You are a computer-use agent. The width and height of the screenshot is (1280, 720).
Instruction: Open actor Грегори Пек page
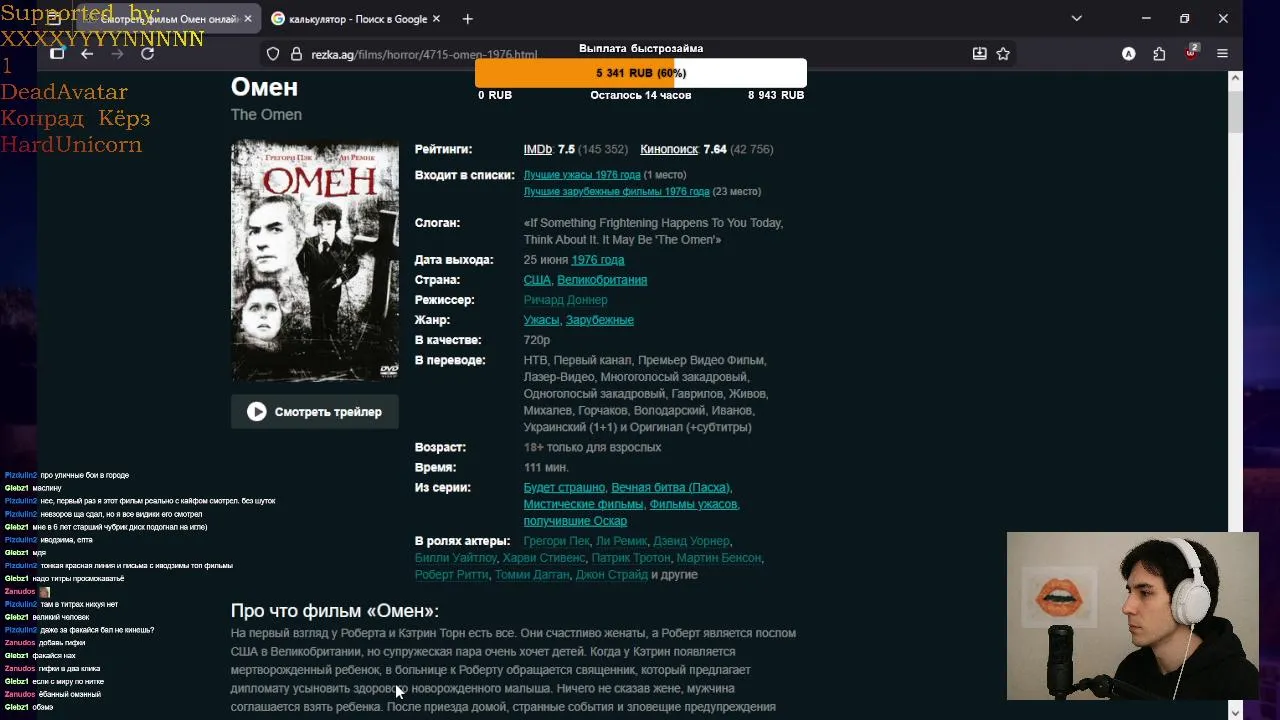point(557,542)
